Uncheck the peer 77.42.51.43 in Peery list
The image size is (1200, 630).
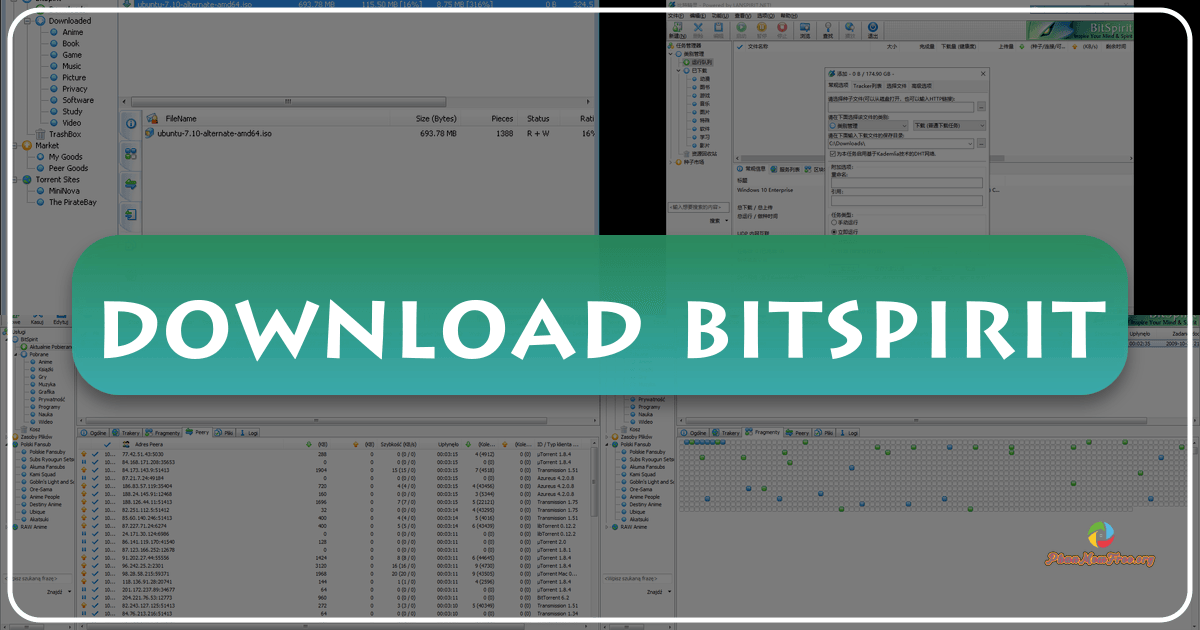pos(94,453)
